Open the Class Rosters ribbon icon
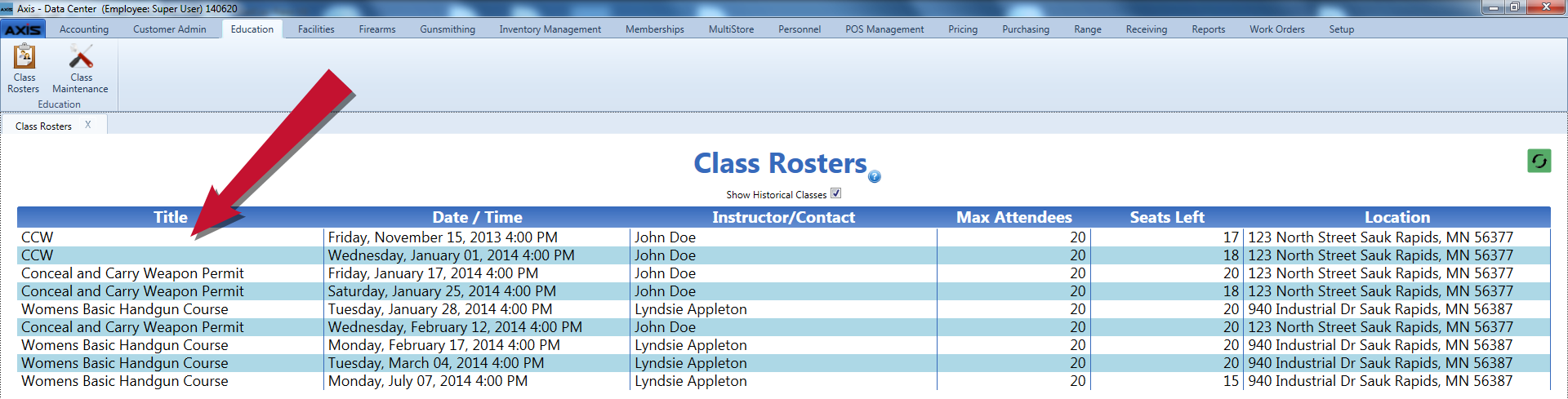Screen dimensions: 1568x399 [24, 69]
